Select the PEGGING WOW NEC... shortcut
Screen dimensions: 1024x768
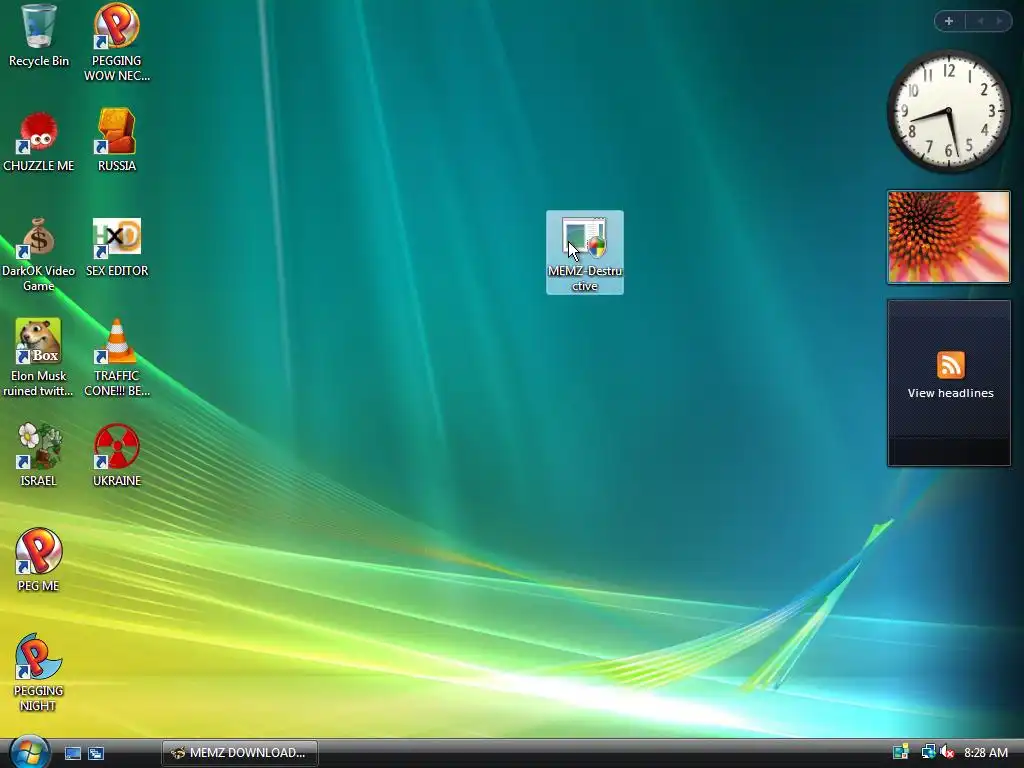117,43
